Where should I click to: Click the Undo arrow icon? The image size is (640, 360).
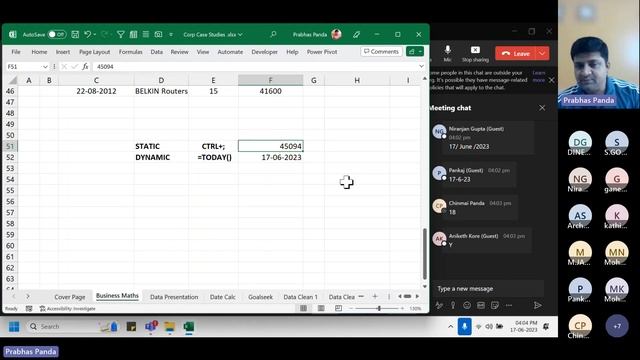87,34
